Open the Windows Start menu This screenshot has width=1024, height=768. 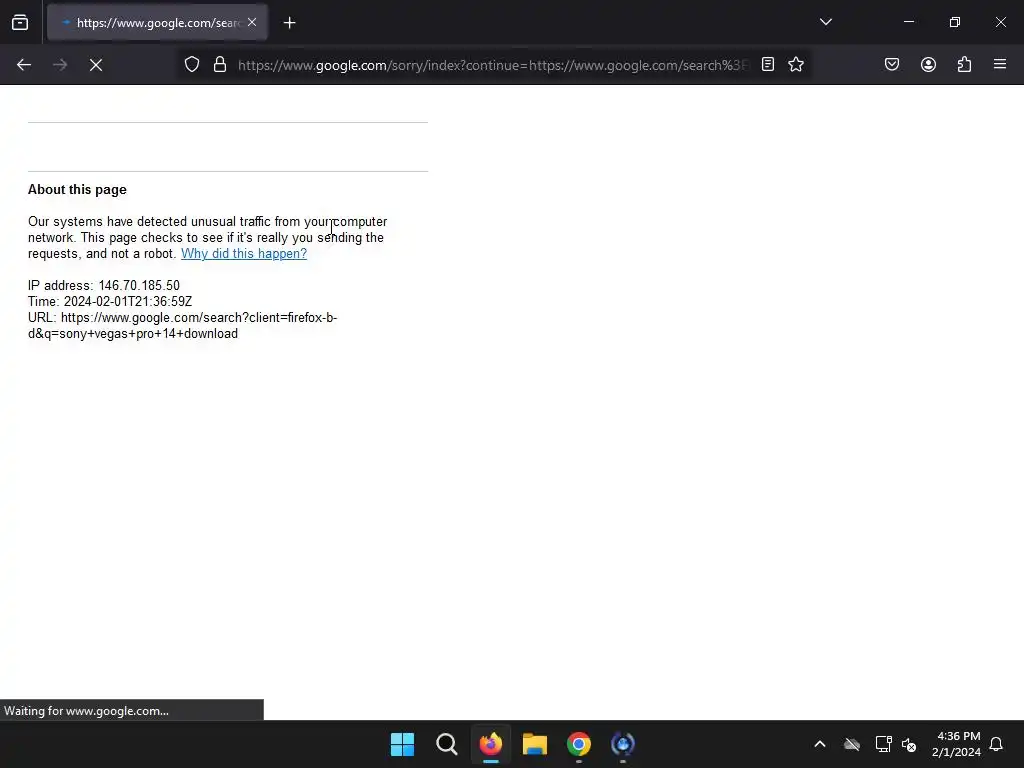pyautogui.click(x=402, y=744)
